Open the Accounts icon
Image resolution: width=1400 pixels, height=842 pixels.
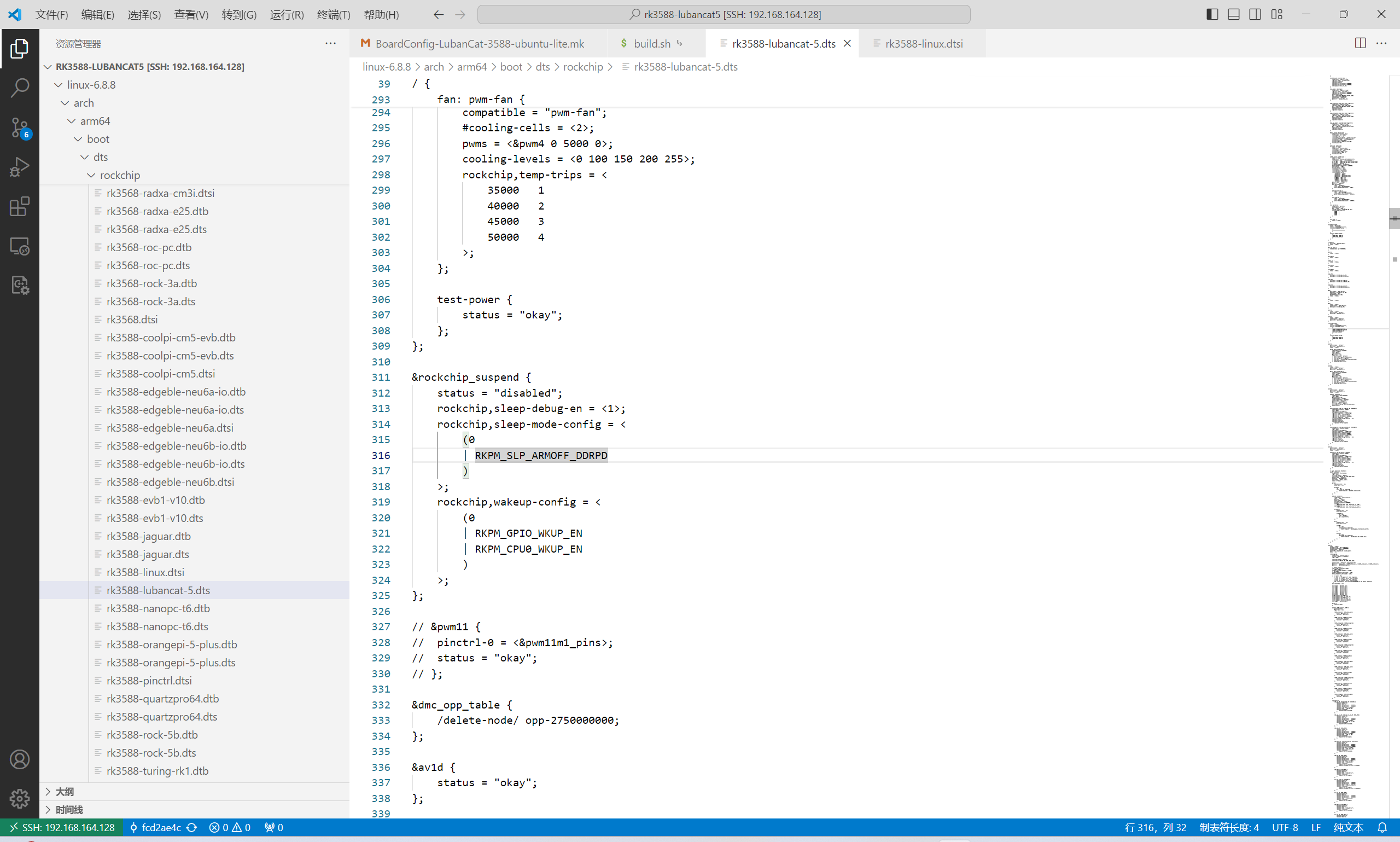(x=19, y=759)
